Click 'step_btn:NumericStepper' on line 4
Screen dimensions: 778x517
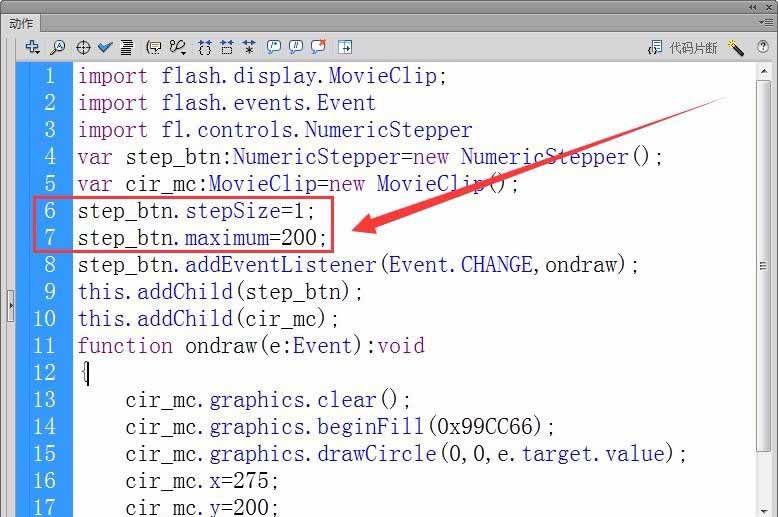[x=262, y=157]
